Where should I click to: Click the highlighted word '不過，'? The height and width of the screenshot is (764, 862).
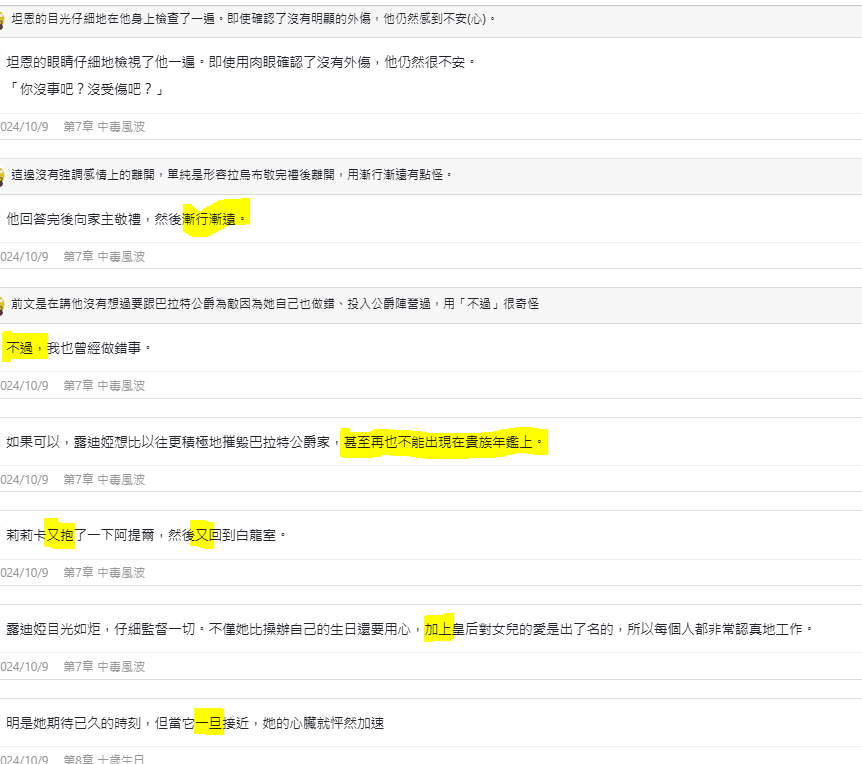[25, 348]
